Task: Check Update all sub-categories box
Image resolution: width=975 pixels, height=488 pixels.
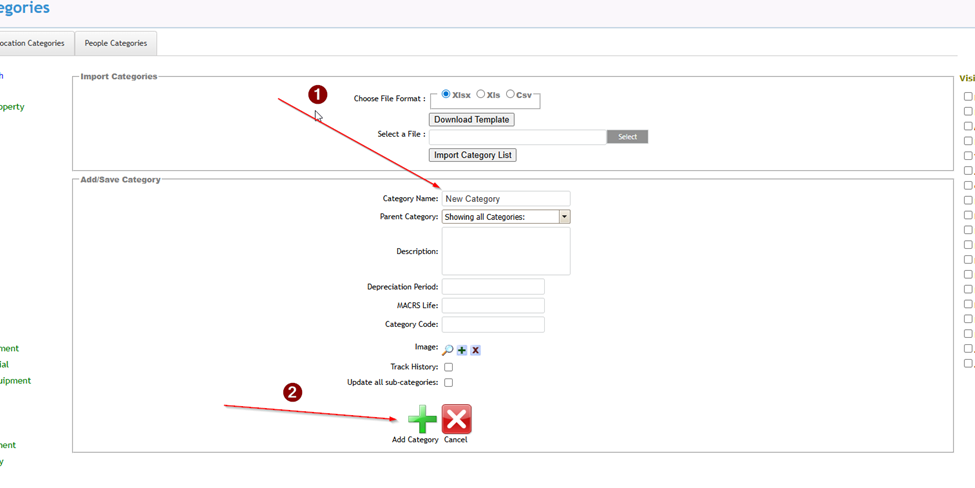Action: (x=448, y=383)
